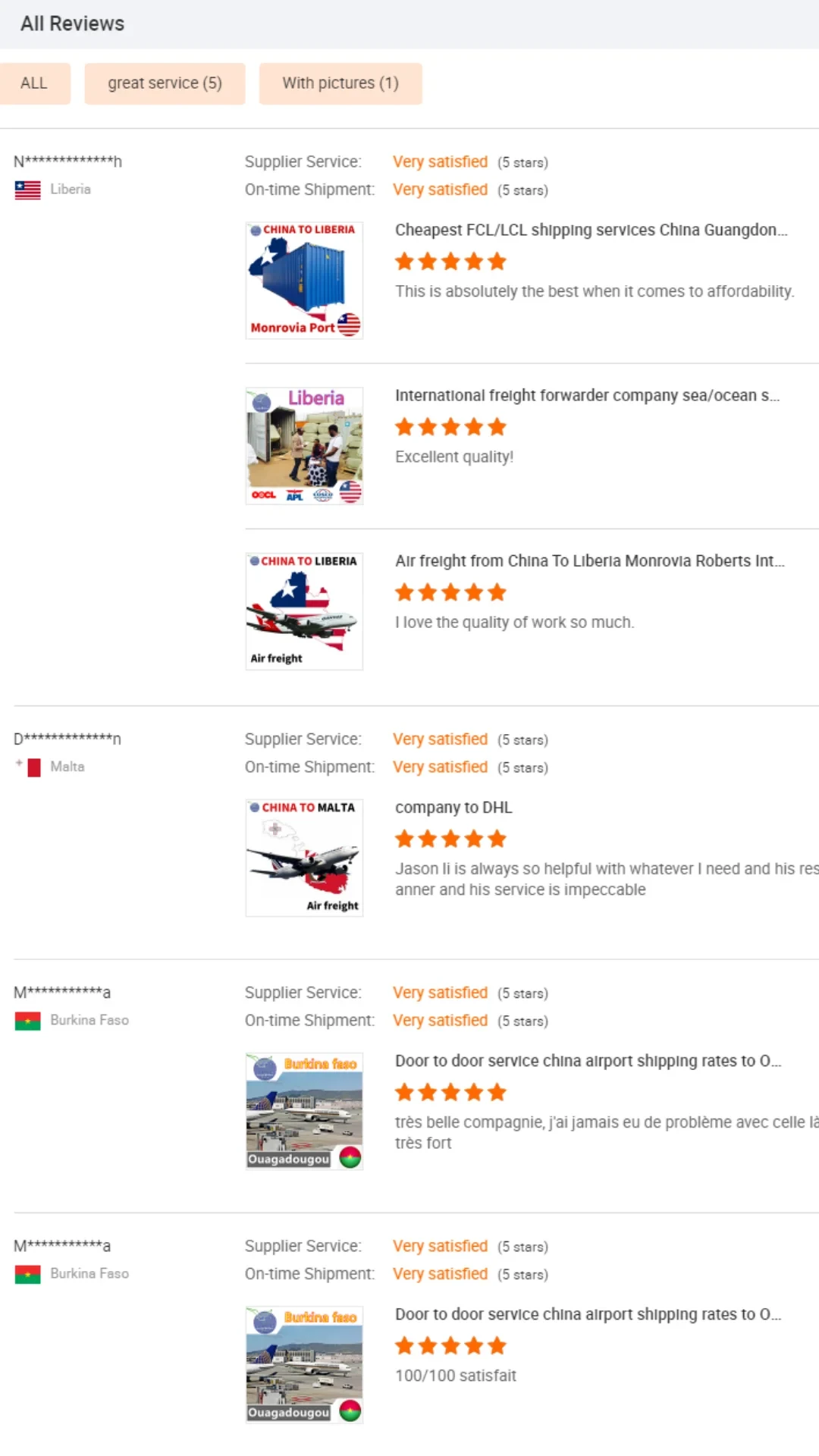The height and width of the screenshot is (1456, 819).
Task: Filter reviews by great service (5)
Action: coord(165,83)
